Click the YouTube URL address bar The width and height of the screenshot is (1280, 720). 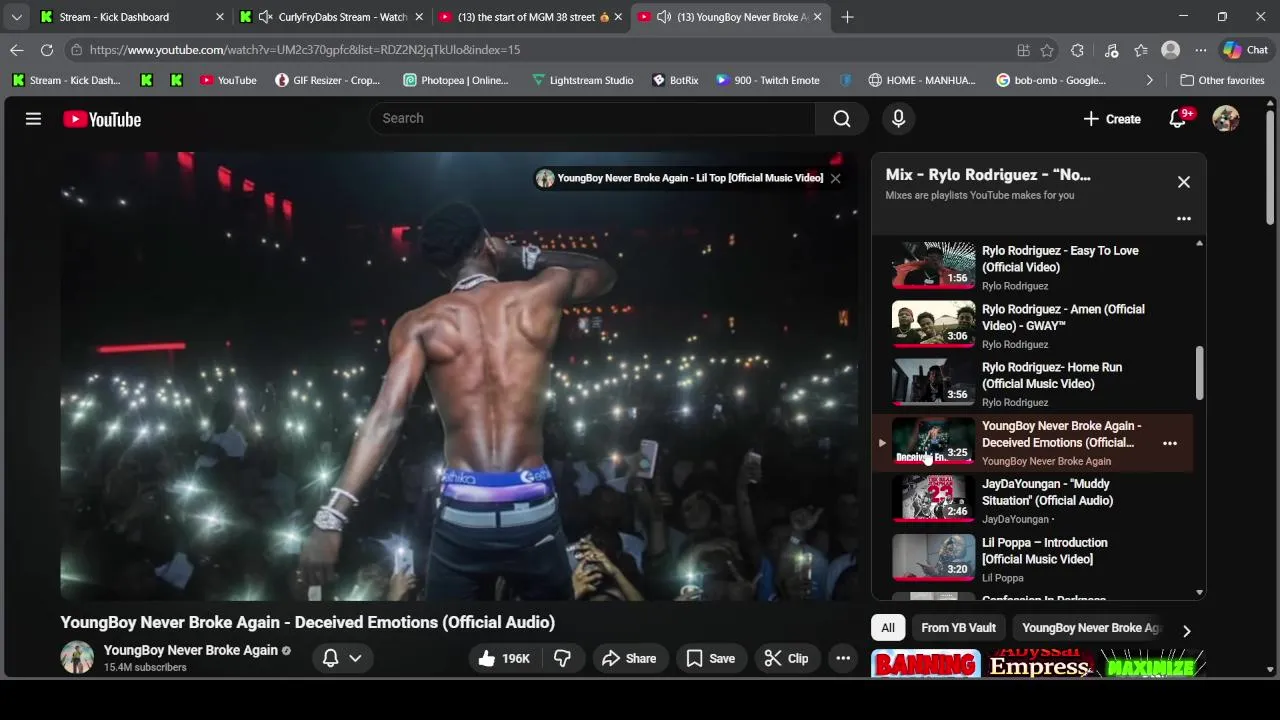coord(540,50)
